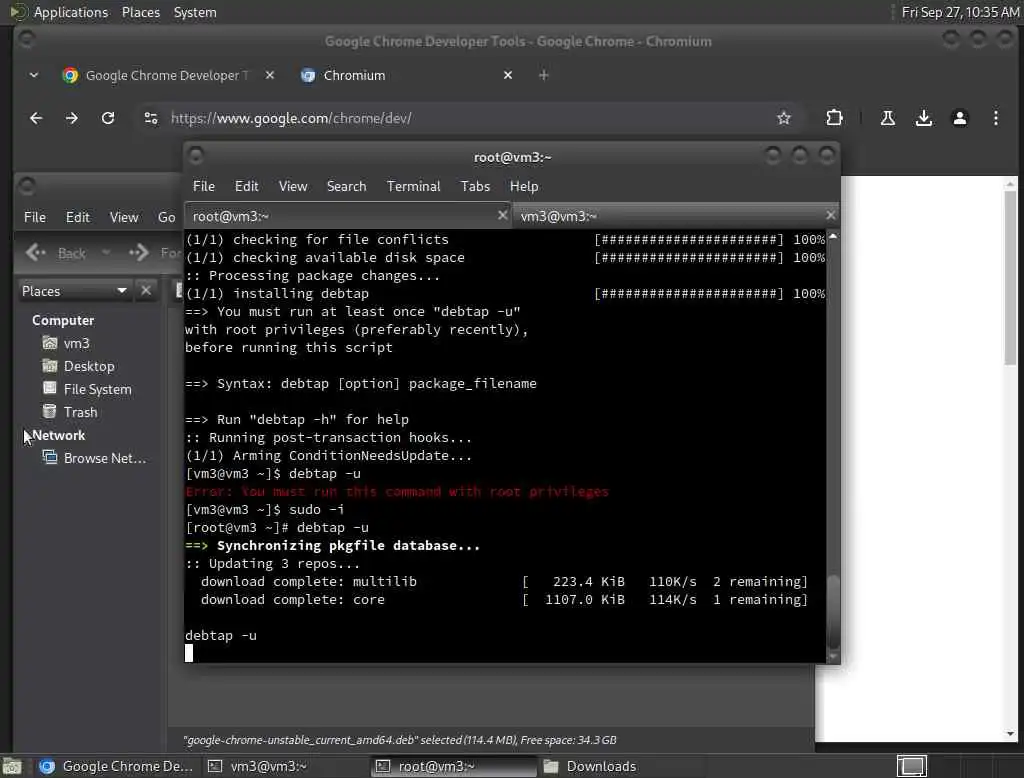Open Places menu in top panel

[140, 12]
